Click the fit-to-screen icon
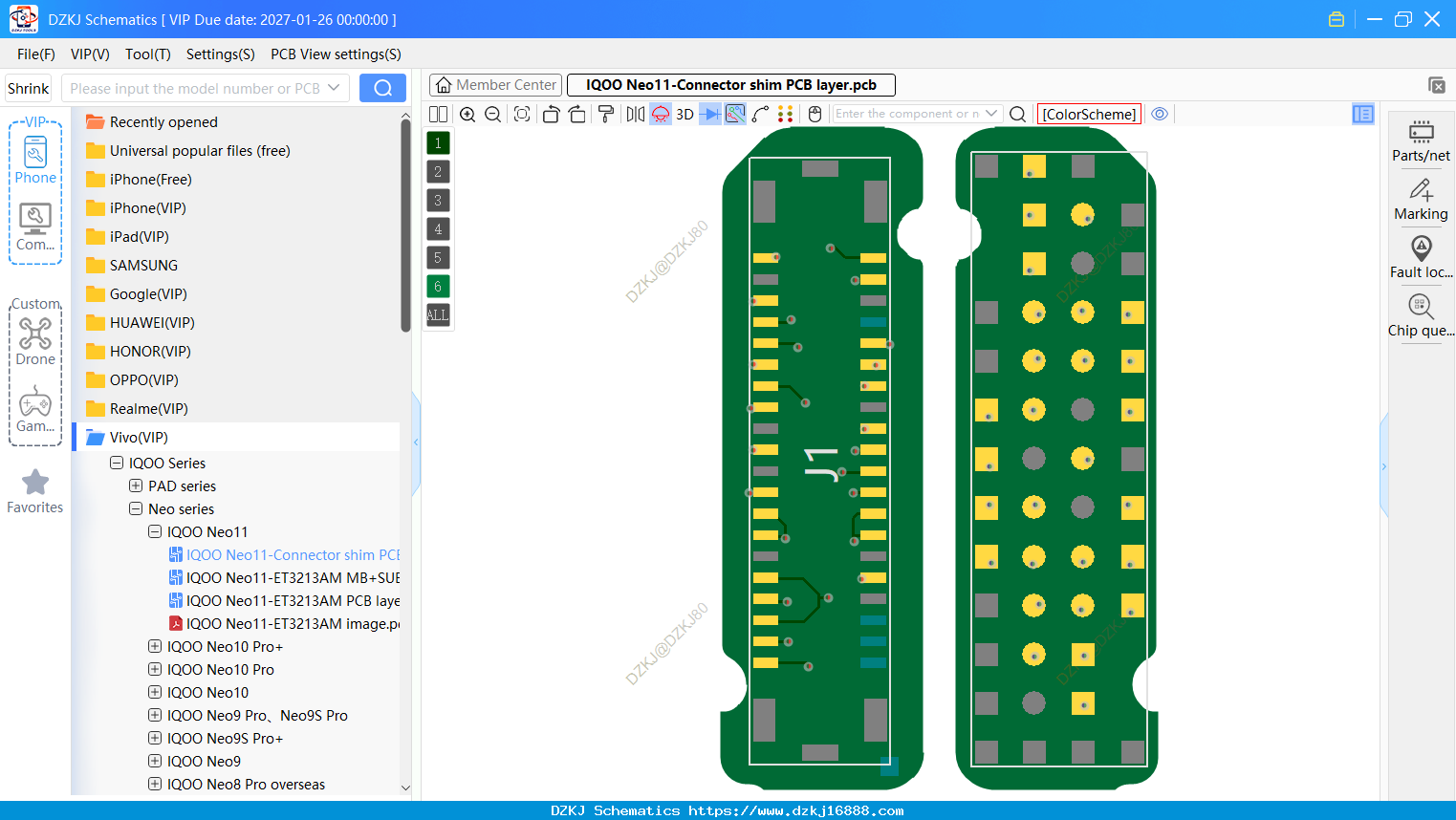The height and width of the screenshot is (820, 1456). coord(522,114)
